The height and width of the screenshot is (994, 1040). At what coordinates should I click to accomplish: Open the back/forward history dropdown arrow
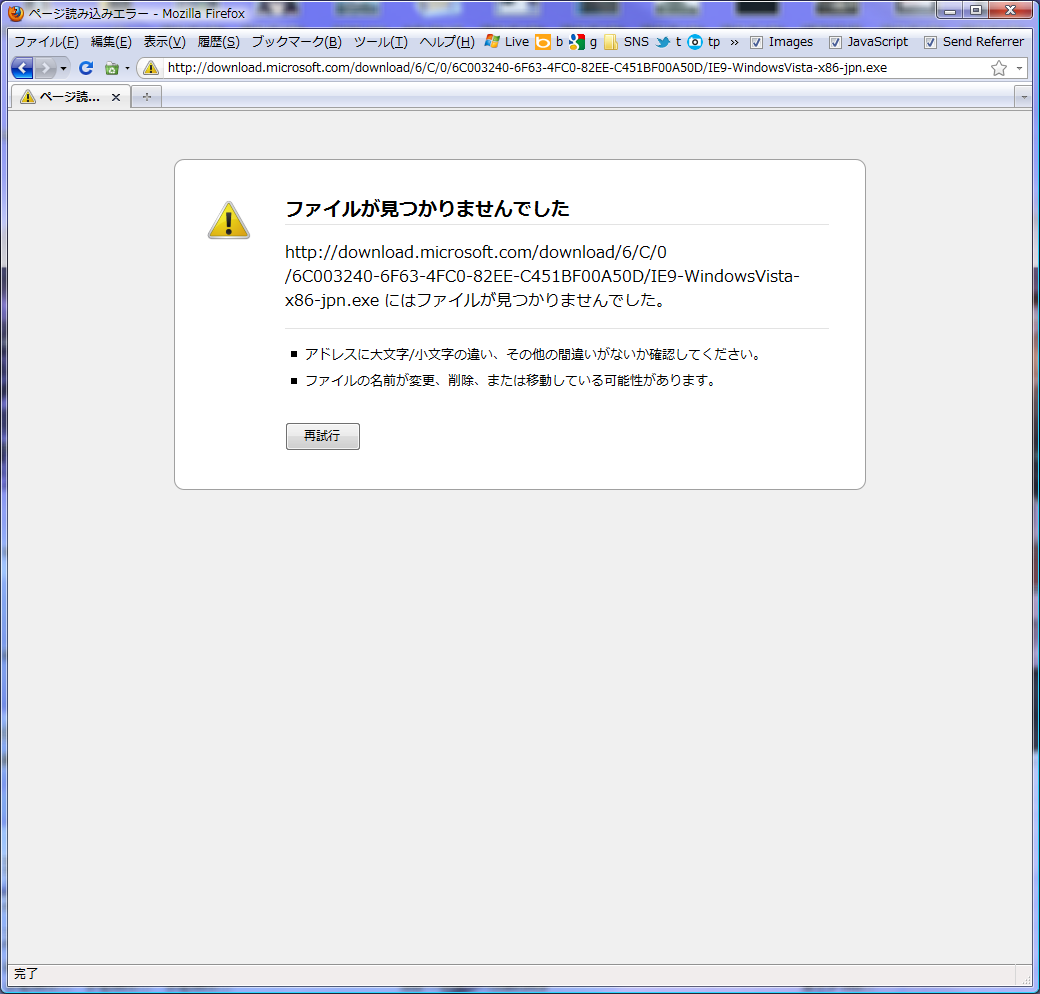pos(64,68)
